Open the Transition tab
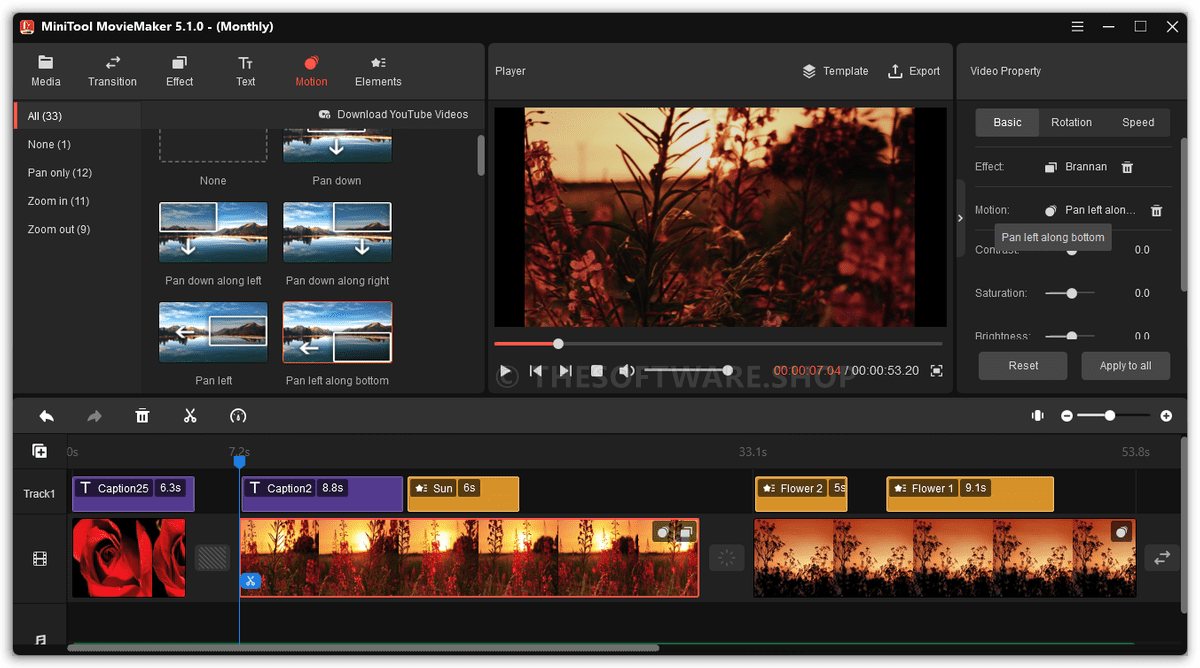This screenshot has height=668, width=1200. [112, 71]
